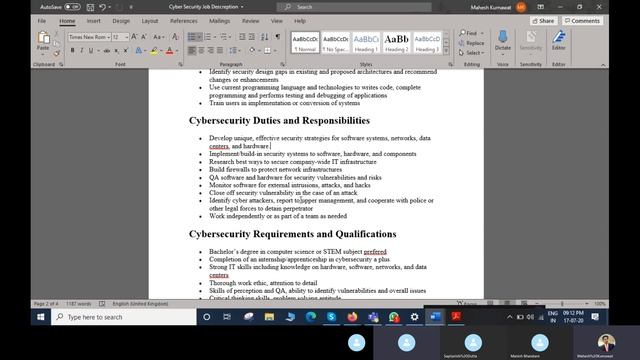Toggle italic formatting
This screenshot has height=360, width=640.
pyautogui.click(x=82, y=51)
